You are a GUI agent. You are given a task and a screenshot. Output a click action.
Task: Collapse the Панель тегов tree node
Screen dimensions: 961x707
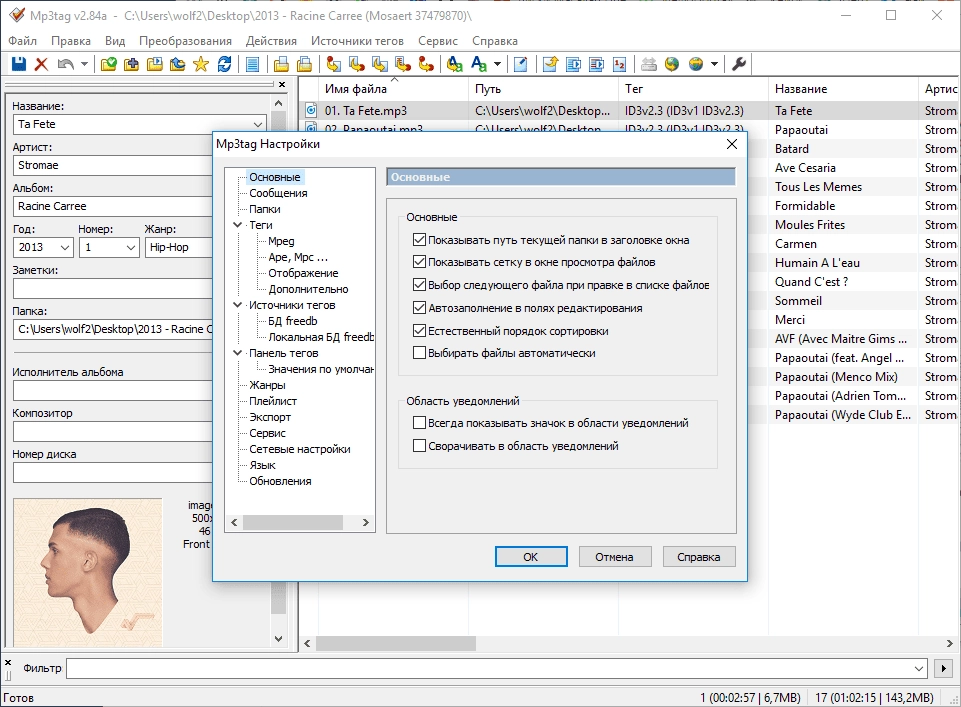click(238, 353)
